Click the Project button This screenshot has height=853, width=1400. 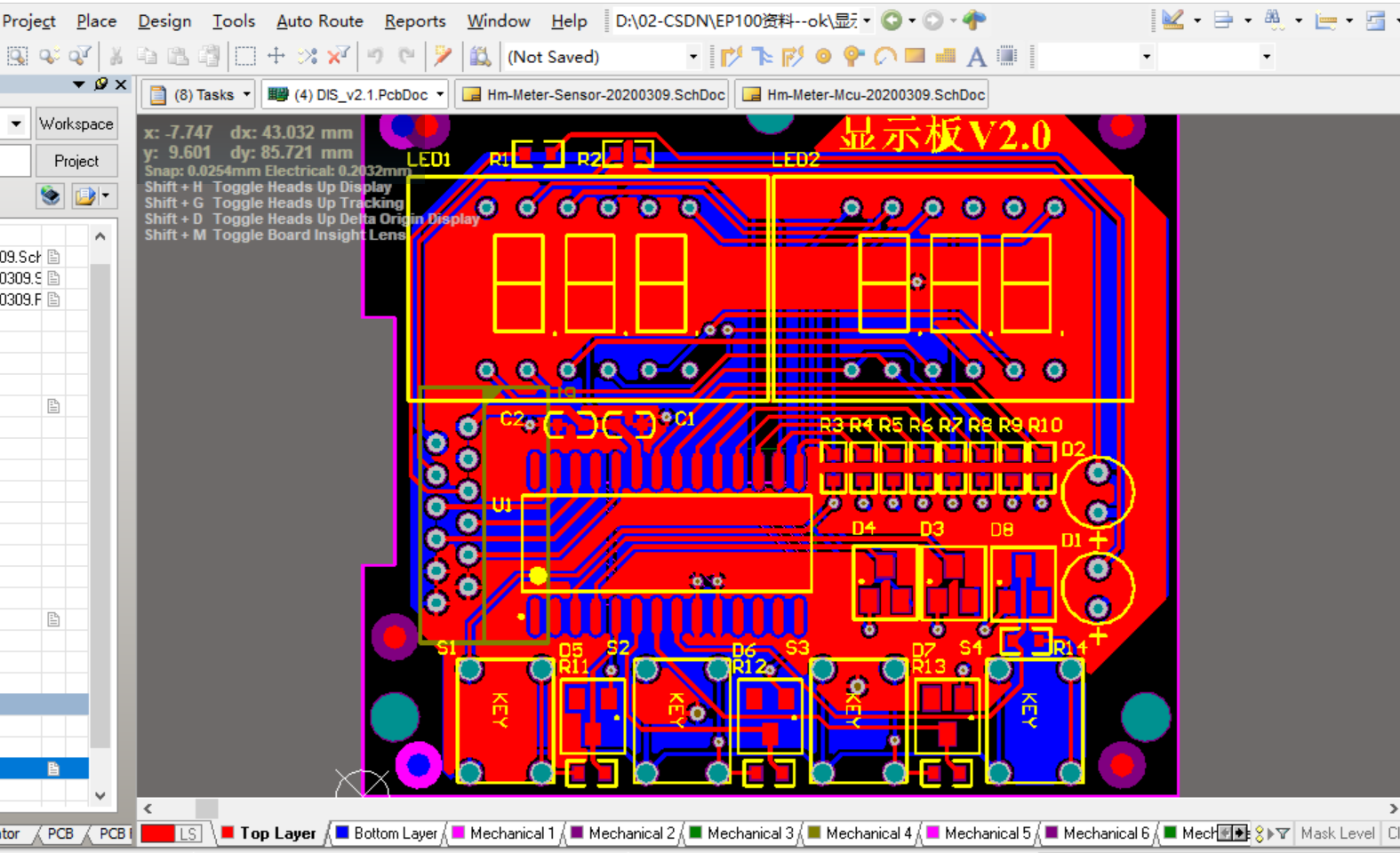(x=76, y=161)
